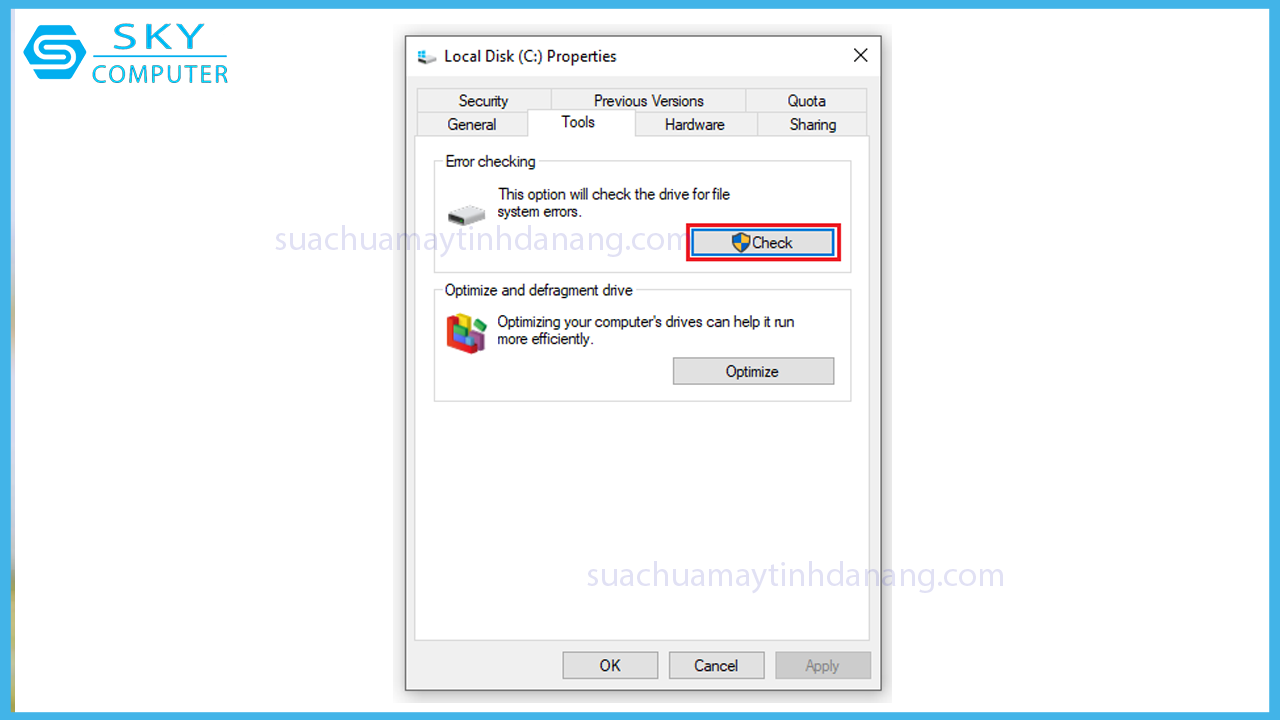The width and height of the screenshot is (1280, 720).
Task: Switch to the Hardware tab
Action: coord(695,124)
